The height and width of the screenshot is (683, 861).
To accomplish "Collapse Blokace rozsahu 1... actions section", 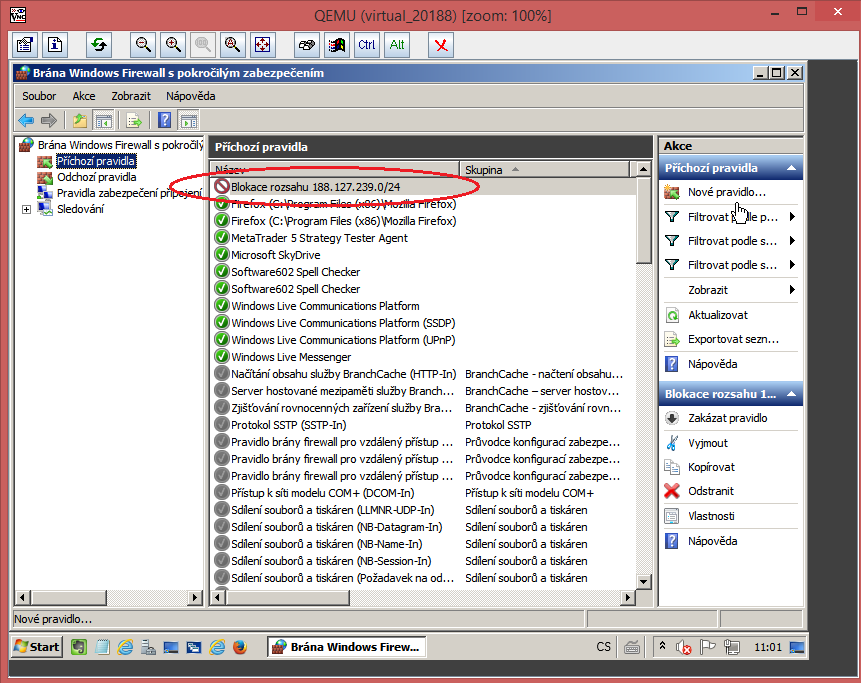I will 791,394.
